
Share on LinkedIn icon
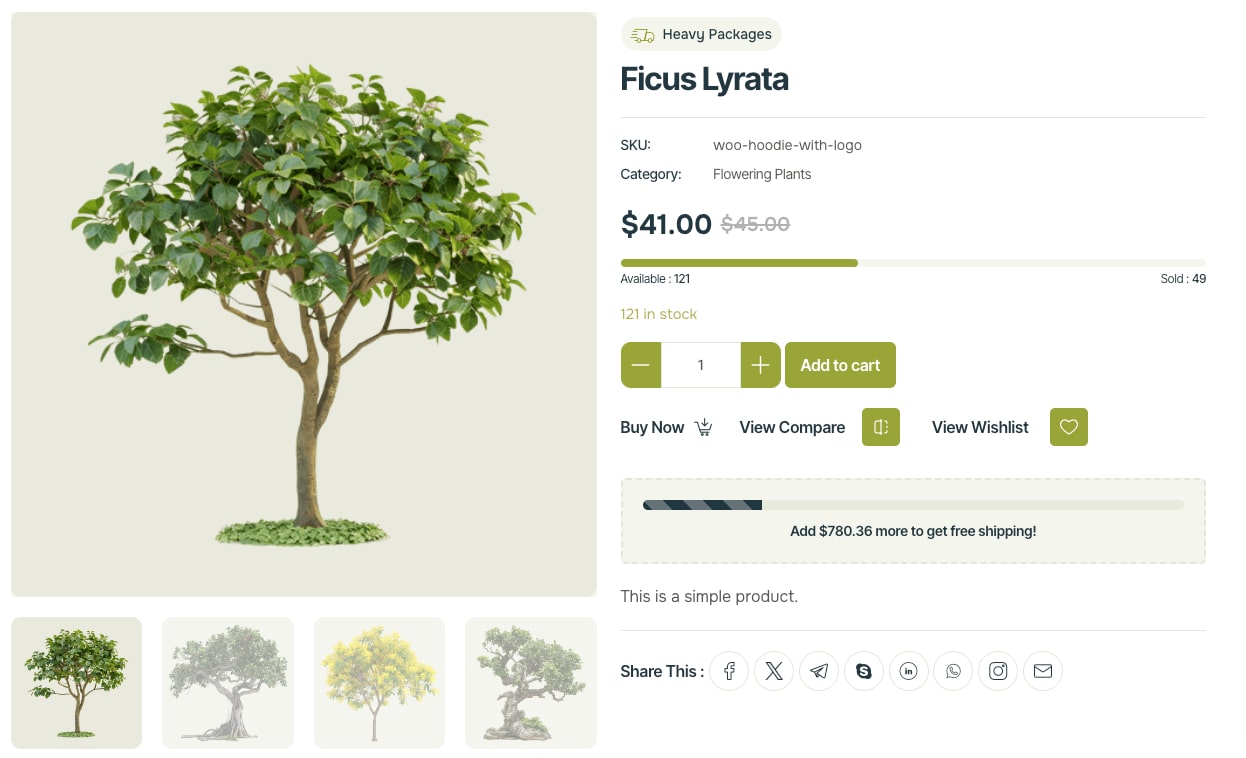pos(908,671)
